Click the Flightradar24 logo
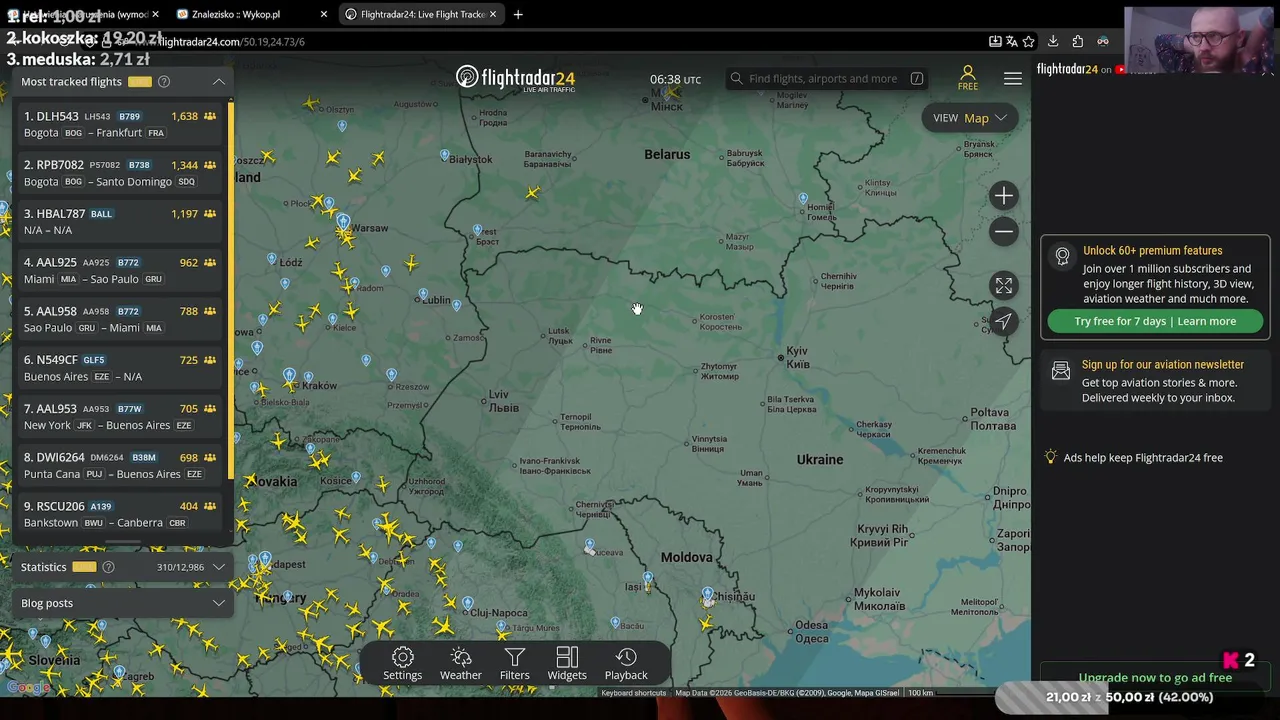The width and height of the screenshot is (1280, 720). (x=515, y=78)
